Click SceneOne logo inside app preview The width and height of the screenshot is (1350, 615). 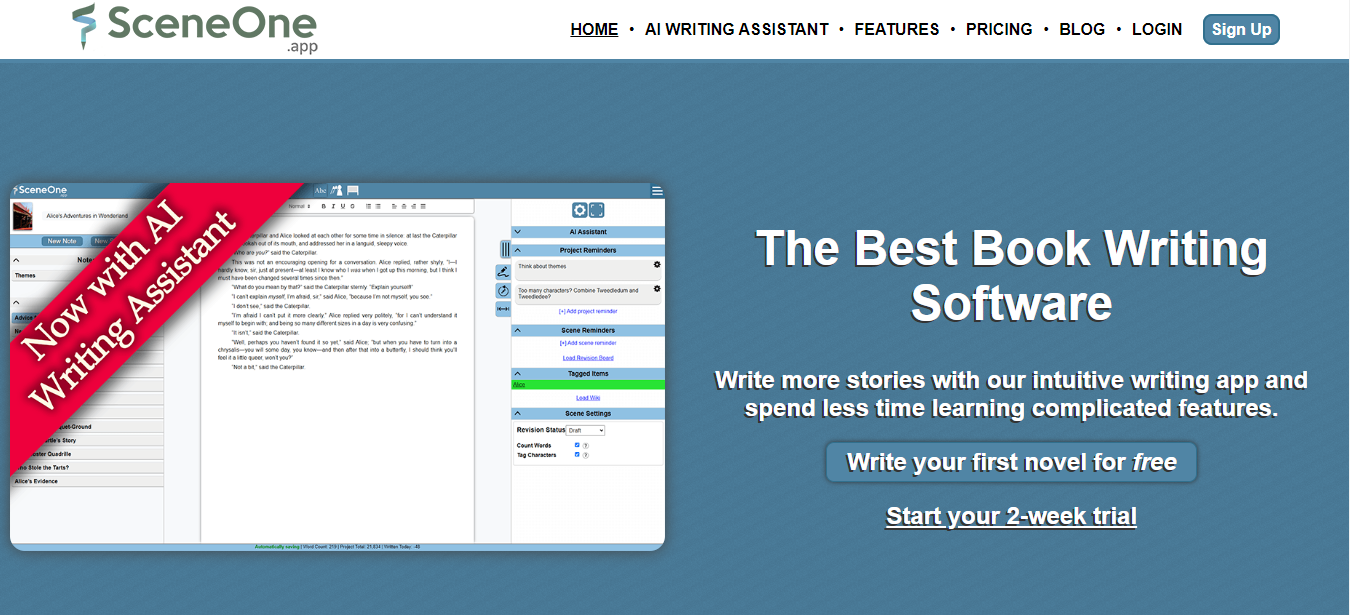(x=40, y=191)
